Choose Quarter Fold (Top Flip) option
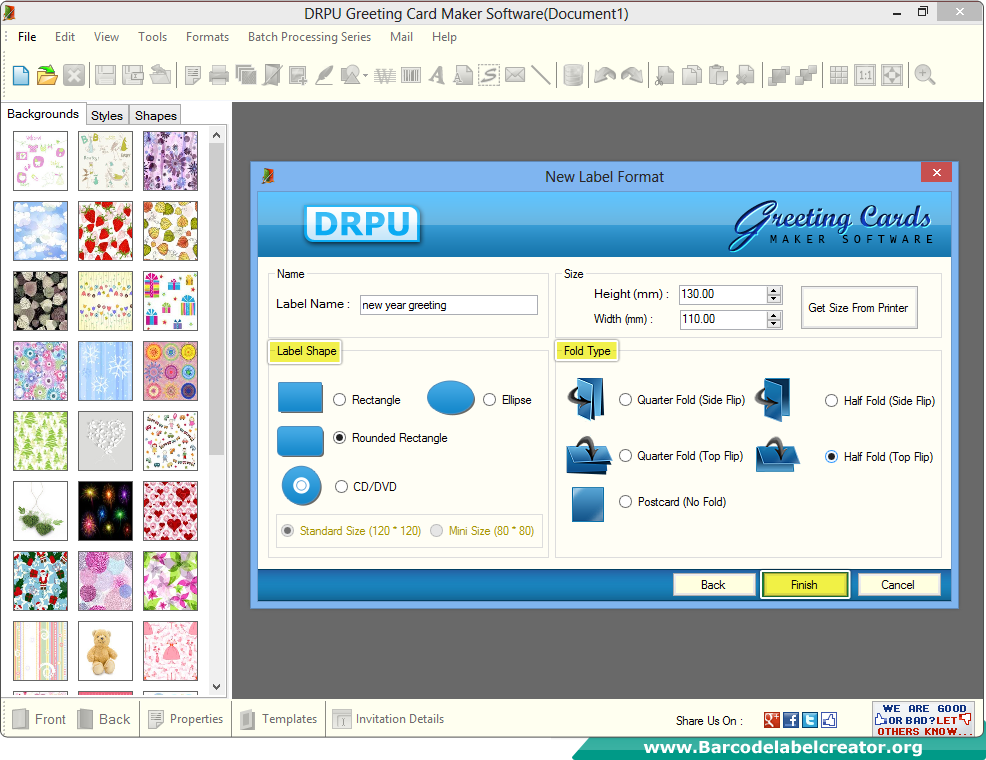The image size is (986, 760). (625, 456)
